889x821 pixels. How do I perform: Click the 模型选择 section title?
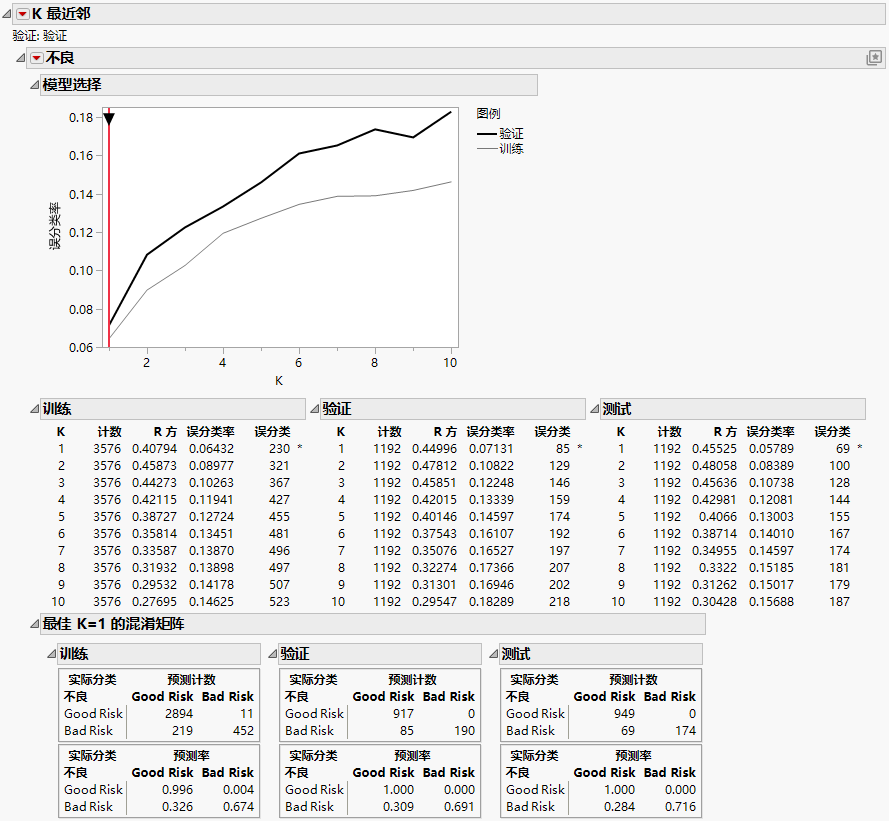click(x=72, y=85)
